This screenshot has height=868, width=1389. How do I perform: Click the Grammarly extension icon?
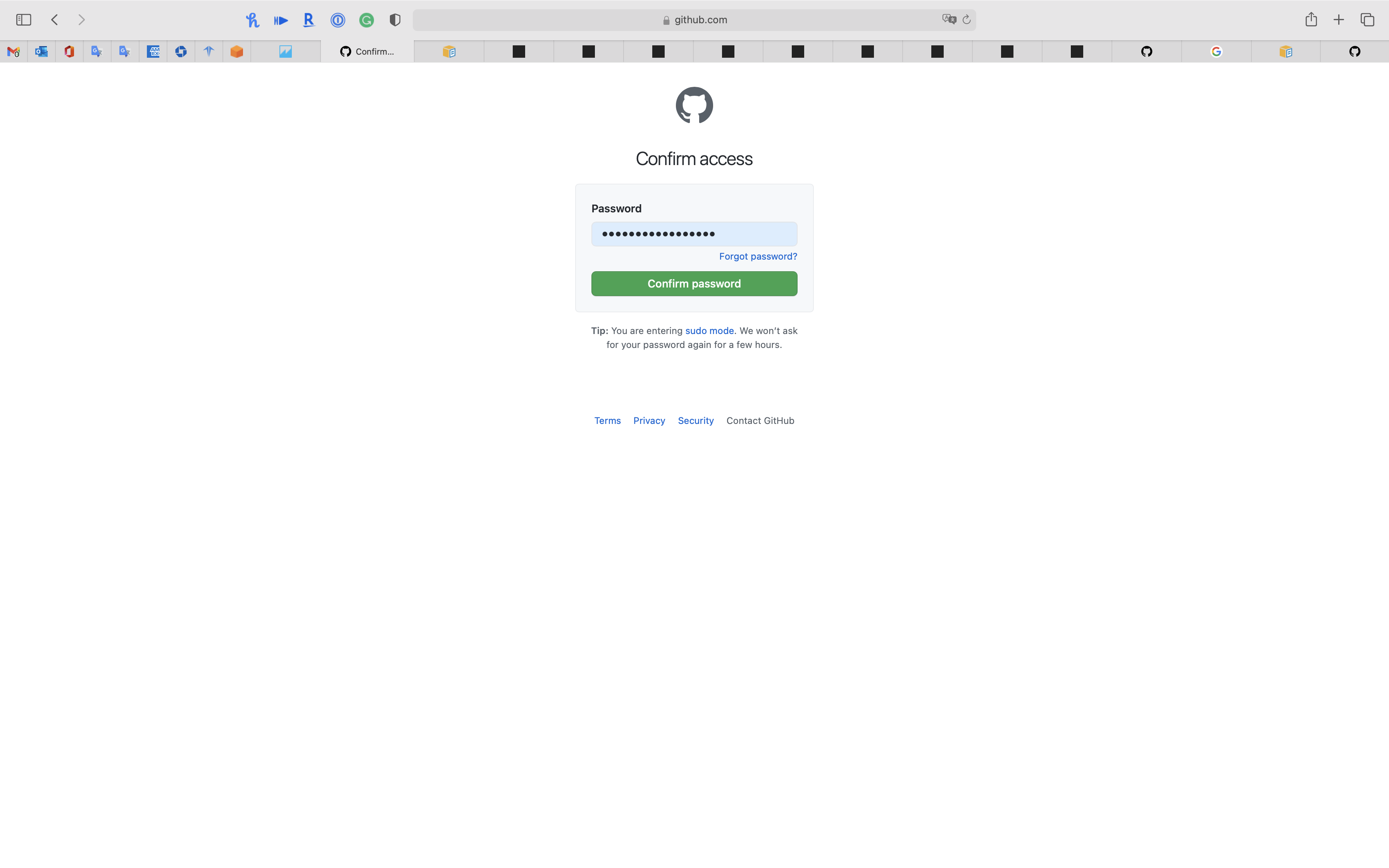tap(366, 20)
